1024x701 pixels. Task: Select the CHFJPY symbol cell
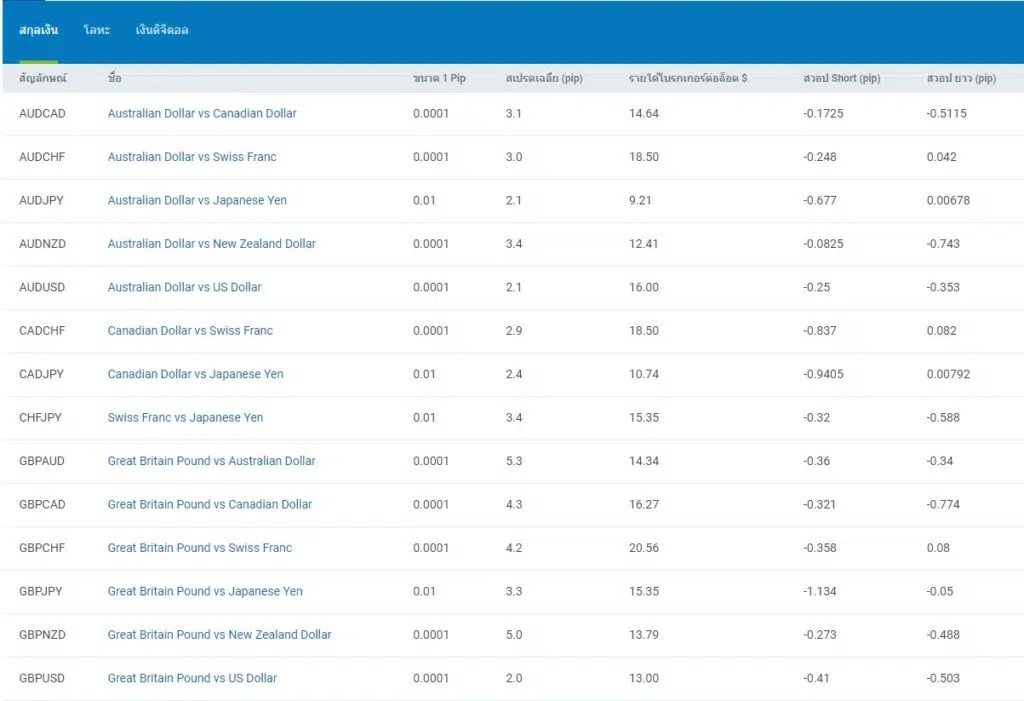[x=40, y=417]
